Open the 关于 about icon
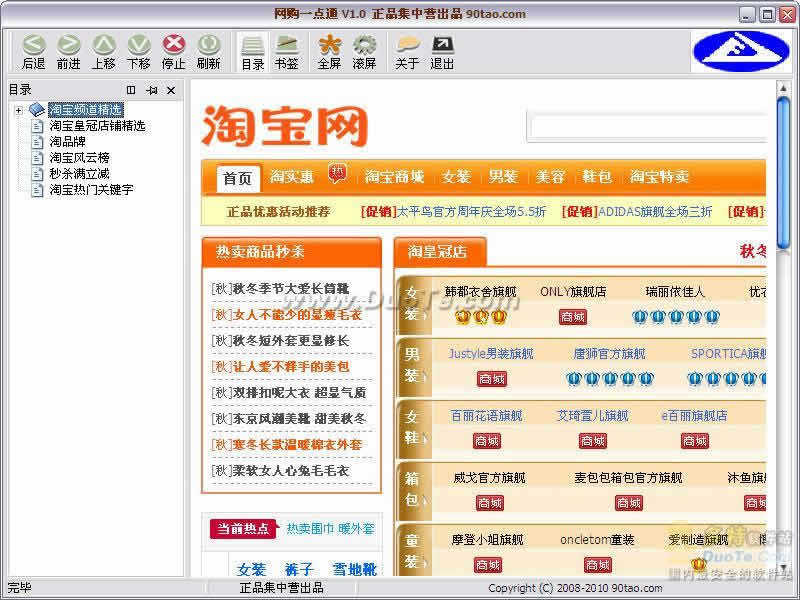The image size is (800, 600). click(x=407, y=52)
